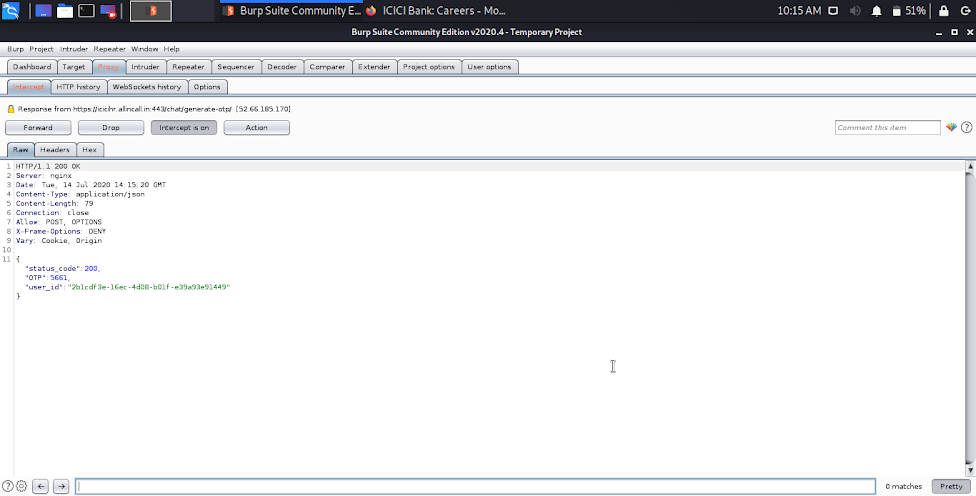Click the battery 51% indicator

click(909, 11)
